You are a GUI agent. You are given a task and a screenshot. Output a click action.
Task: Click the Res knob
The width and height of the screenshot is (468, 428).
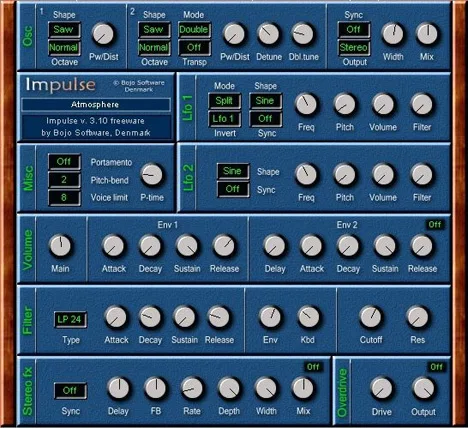click(x=417, y=317)
